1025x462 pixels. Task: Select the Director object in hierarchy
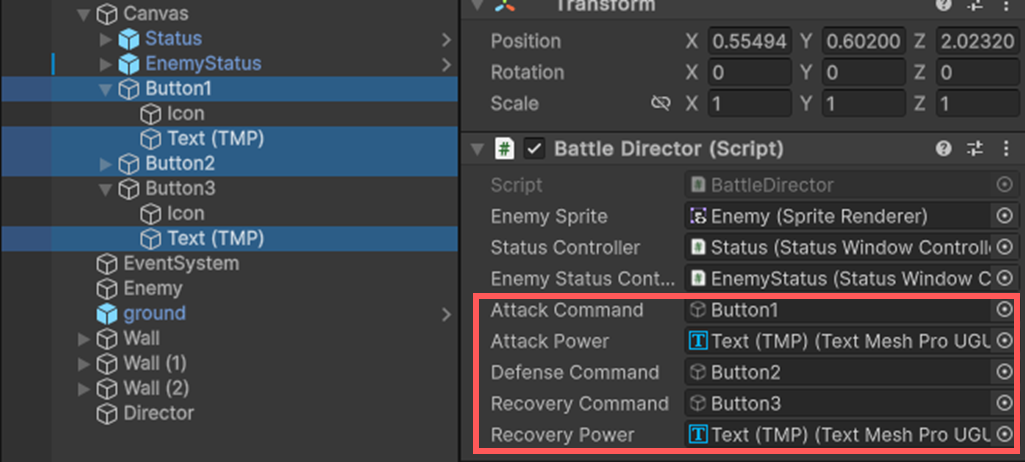point(158,413)
